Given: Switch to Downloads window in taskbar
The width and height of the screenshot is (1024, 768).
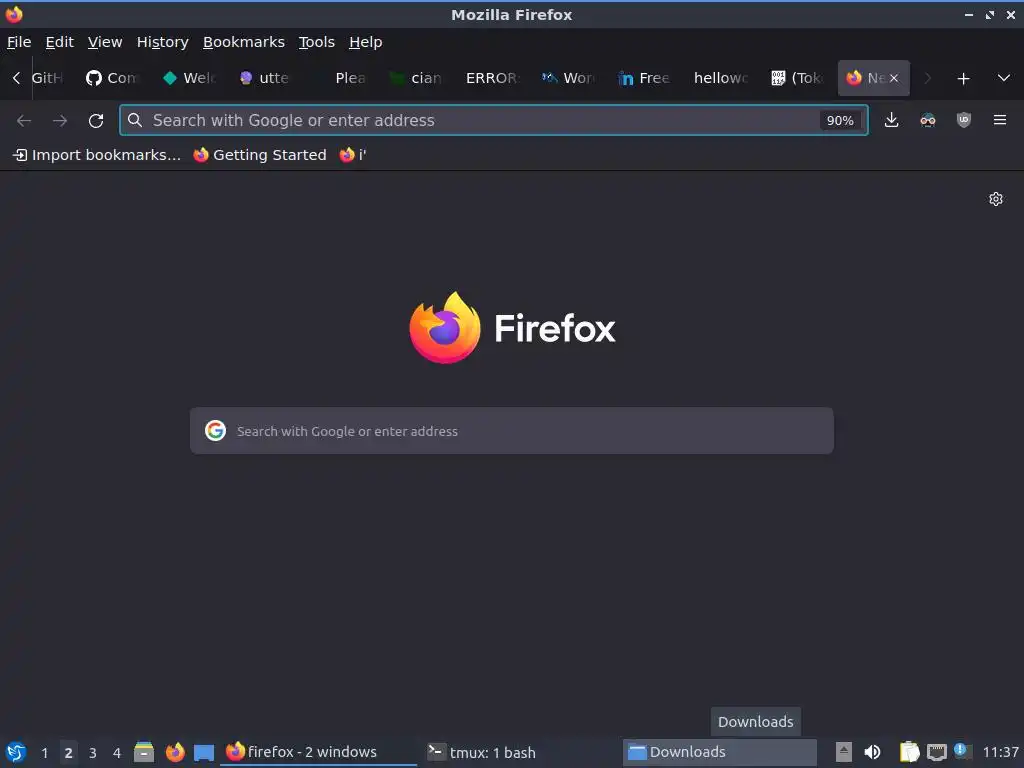Looking at the screenshot, I should 720,752.
